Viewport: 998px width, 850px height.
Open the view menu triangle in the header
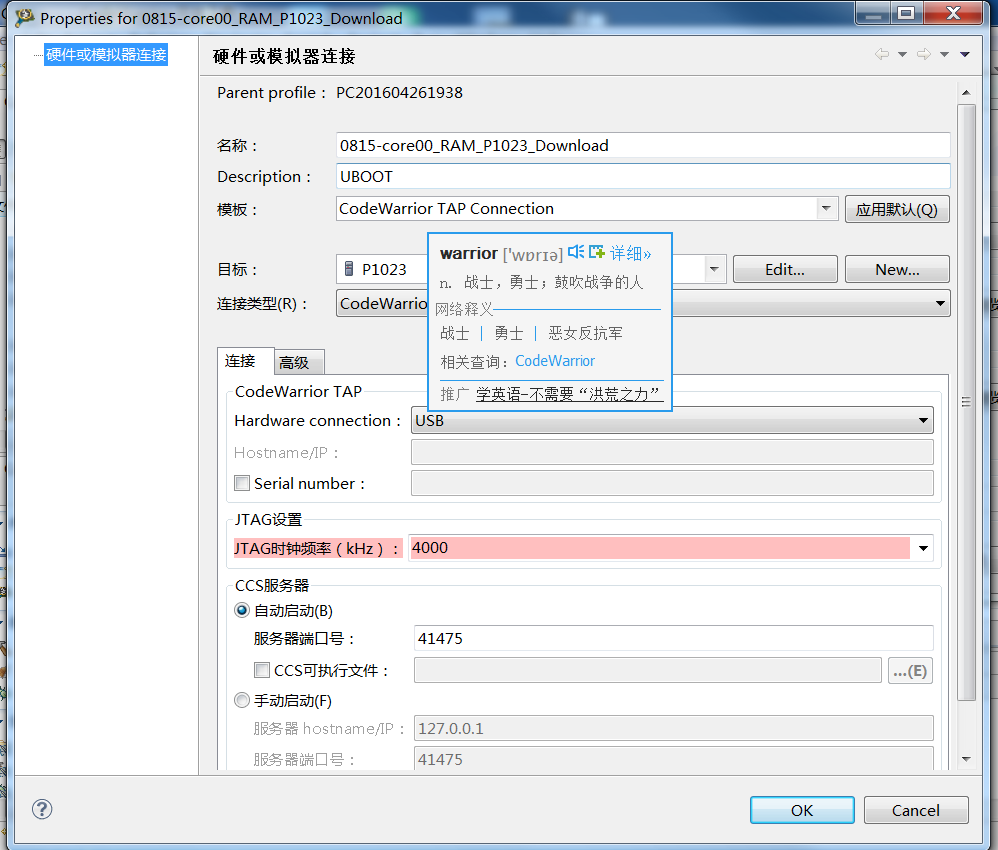pos(965,55)
